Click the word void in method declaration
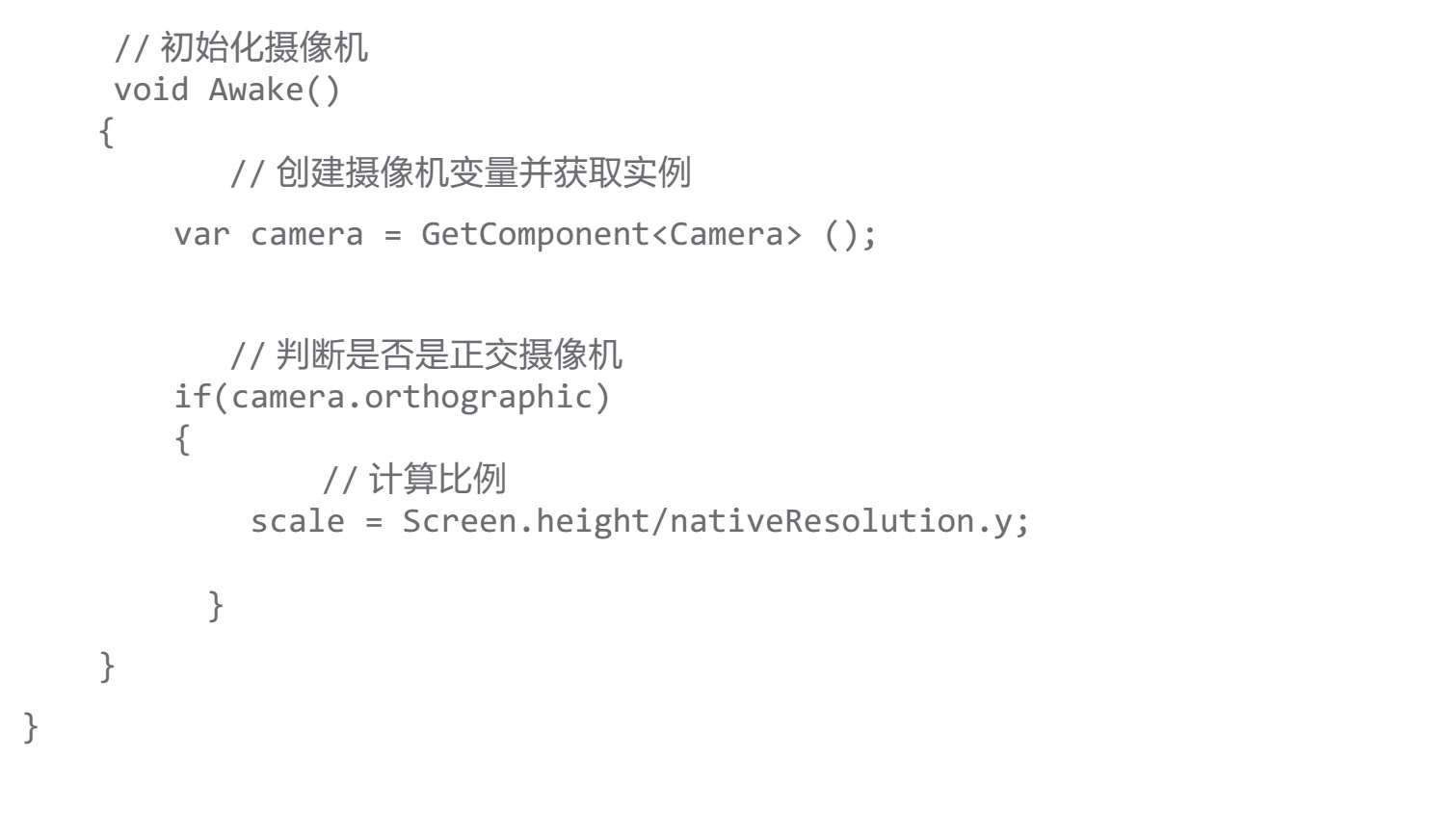 pyautogui.click(x=151, y=90)
